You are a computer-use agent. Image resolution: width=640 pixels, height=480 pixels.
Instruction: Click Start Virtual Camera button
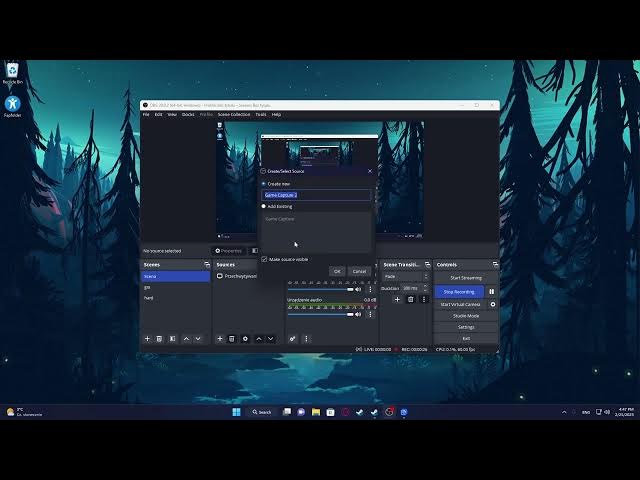460,304
